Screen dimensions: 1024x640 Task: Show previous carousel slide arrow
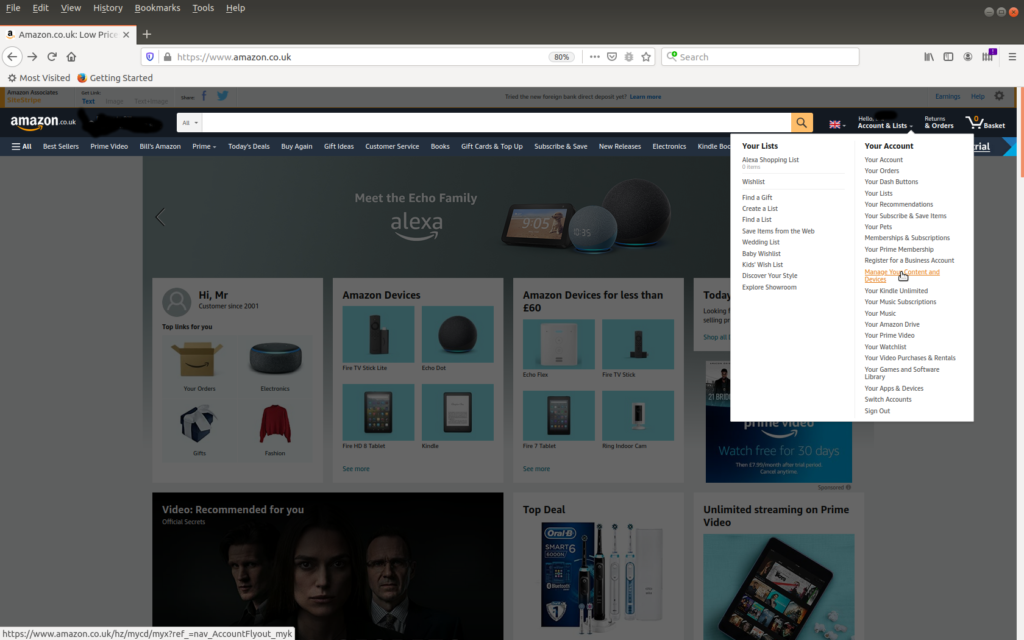(x=160, y=217)
